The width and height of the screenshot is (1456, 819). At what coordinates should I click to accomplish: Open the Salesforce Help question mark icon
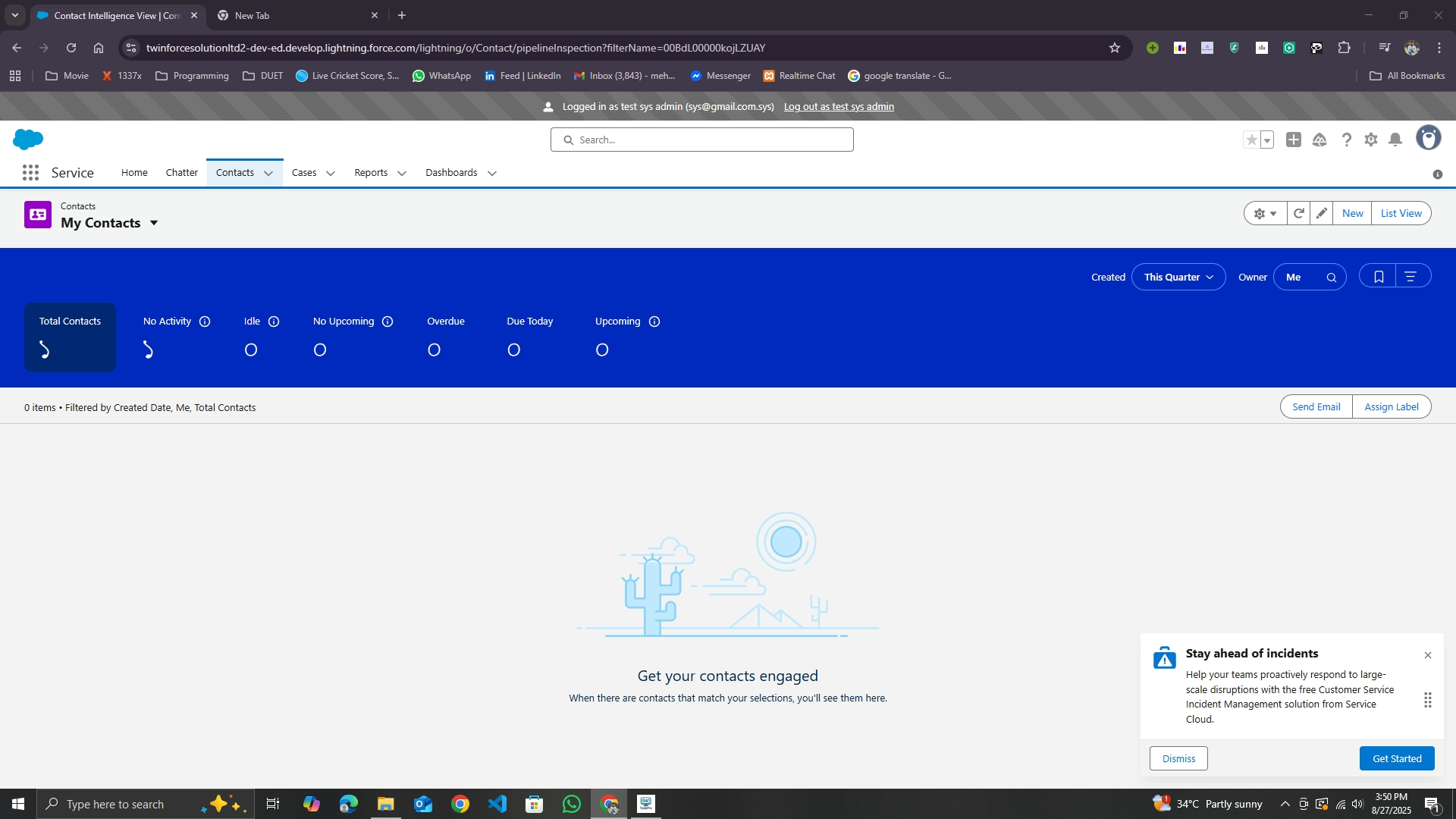pyautogui.click(x=1346, y=140)
